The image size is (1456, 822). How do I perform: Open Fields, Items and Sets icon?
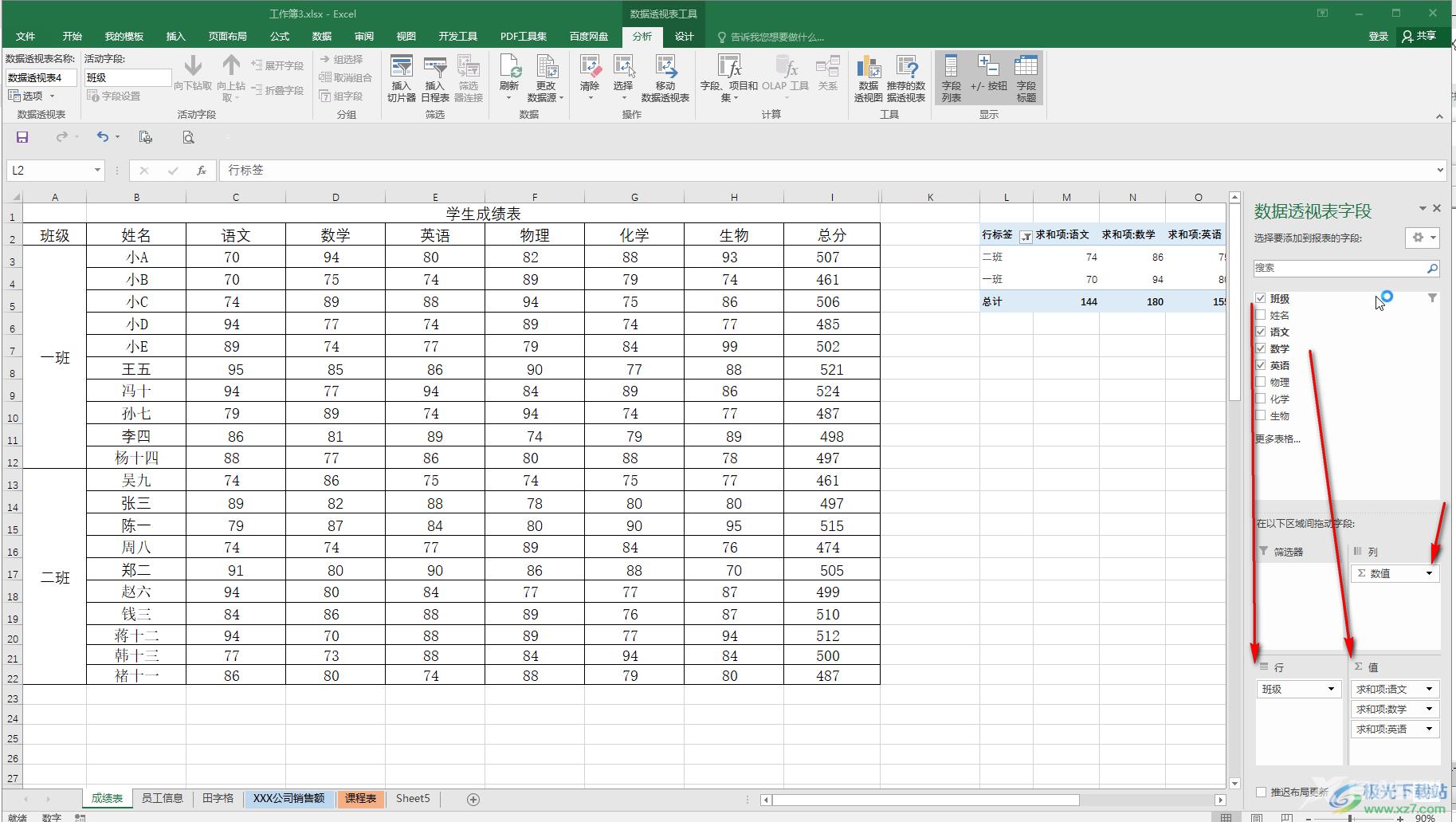(728, 78)
